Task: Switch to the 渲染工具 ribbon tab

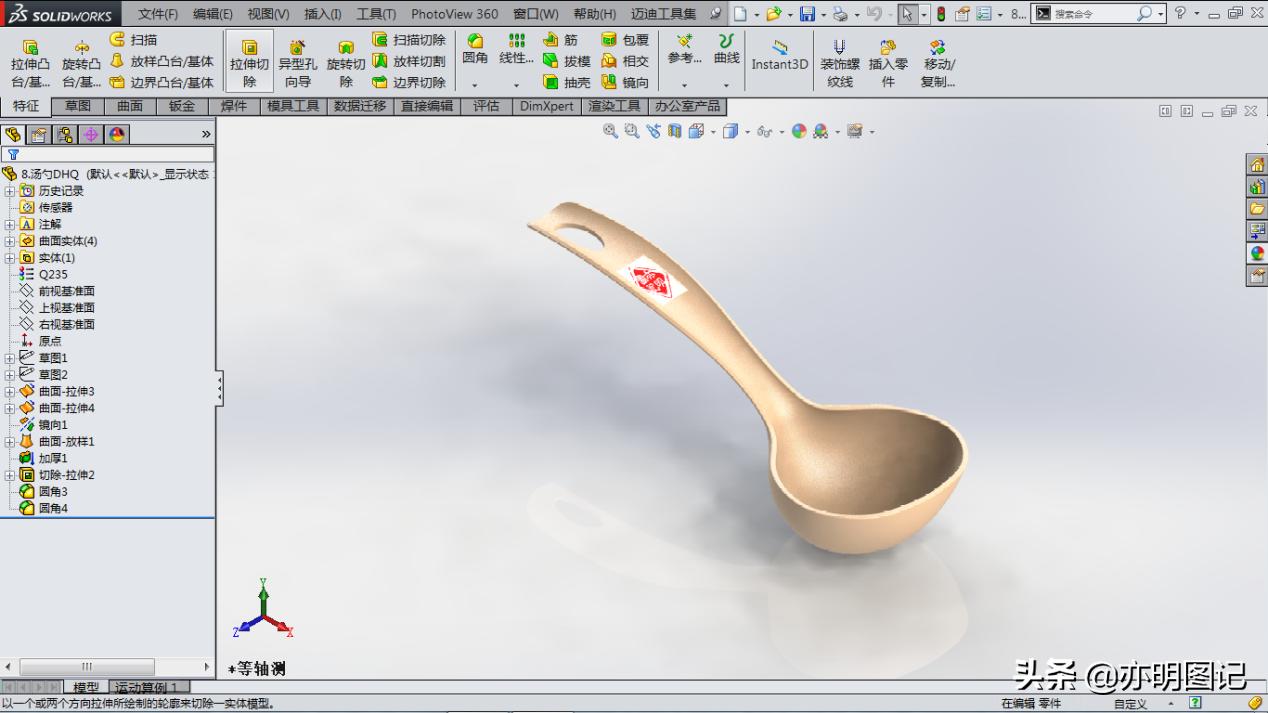Action: [x=613, y=107]
